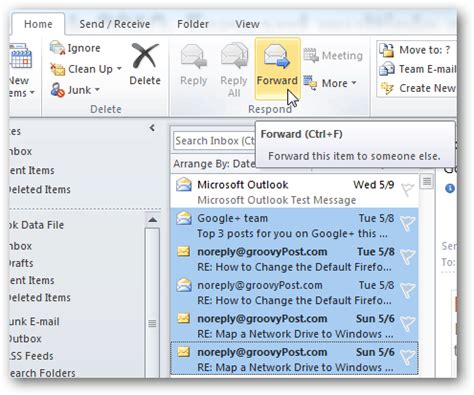Flag the read Tue 5/8 groovyPost message

pyautogui.click(x=407, y=290)
